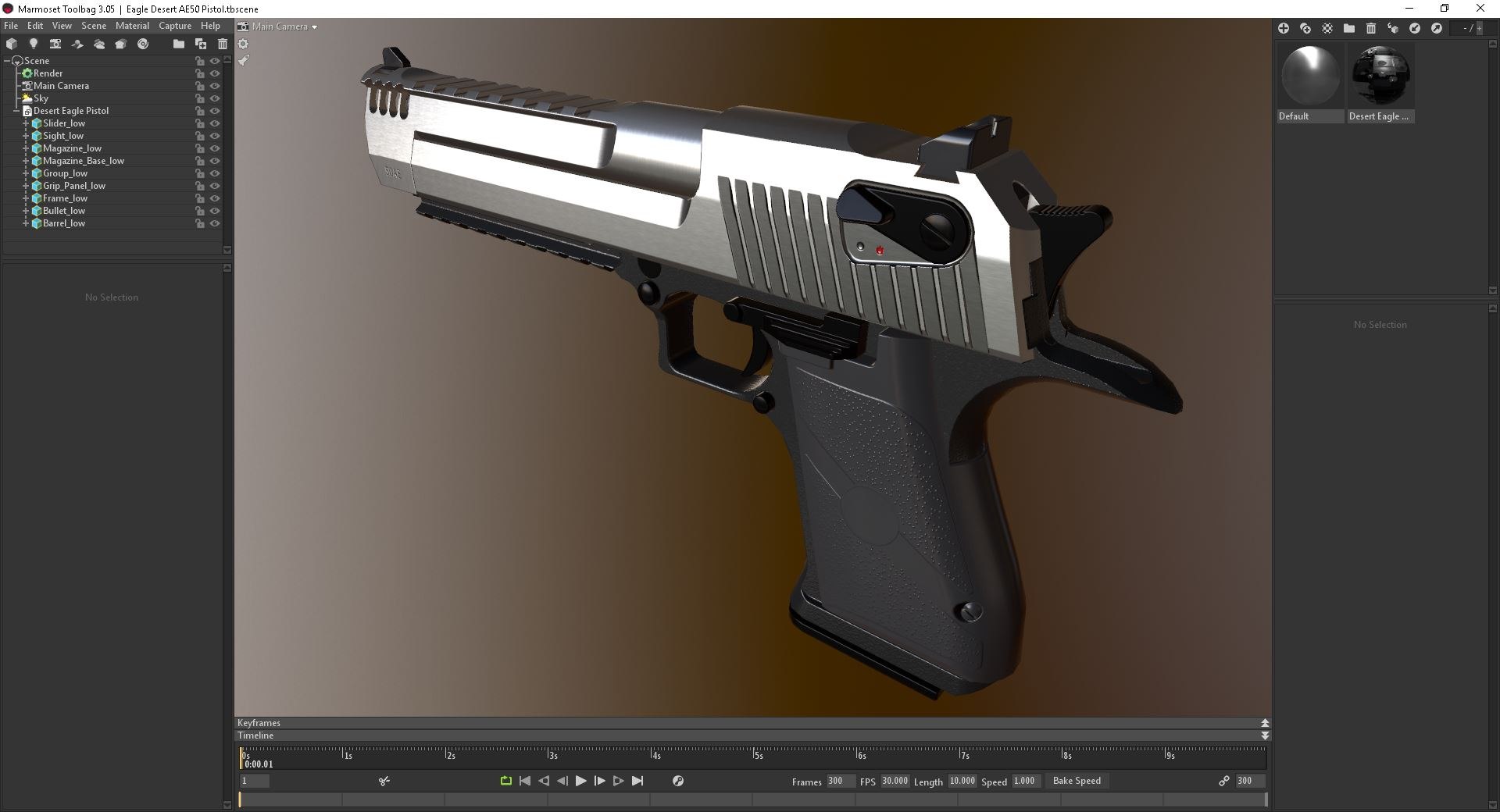Toggle the lock on the Barrel_low row
Image resolution: width=1500 pixels, height=812 pixels.
coord(200,223)
